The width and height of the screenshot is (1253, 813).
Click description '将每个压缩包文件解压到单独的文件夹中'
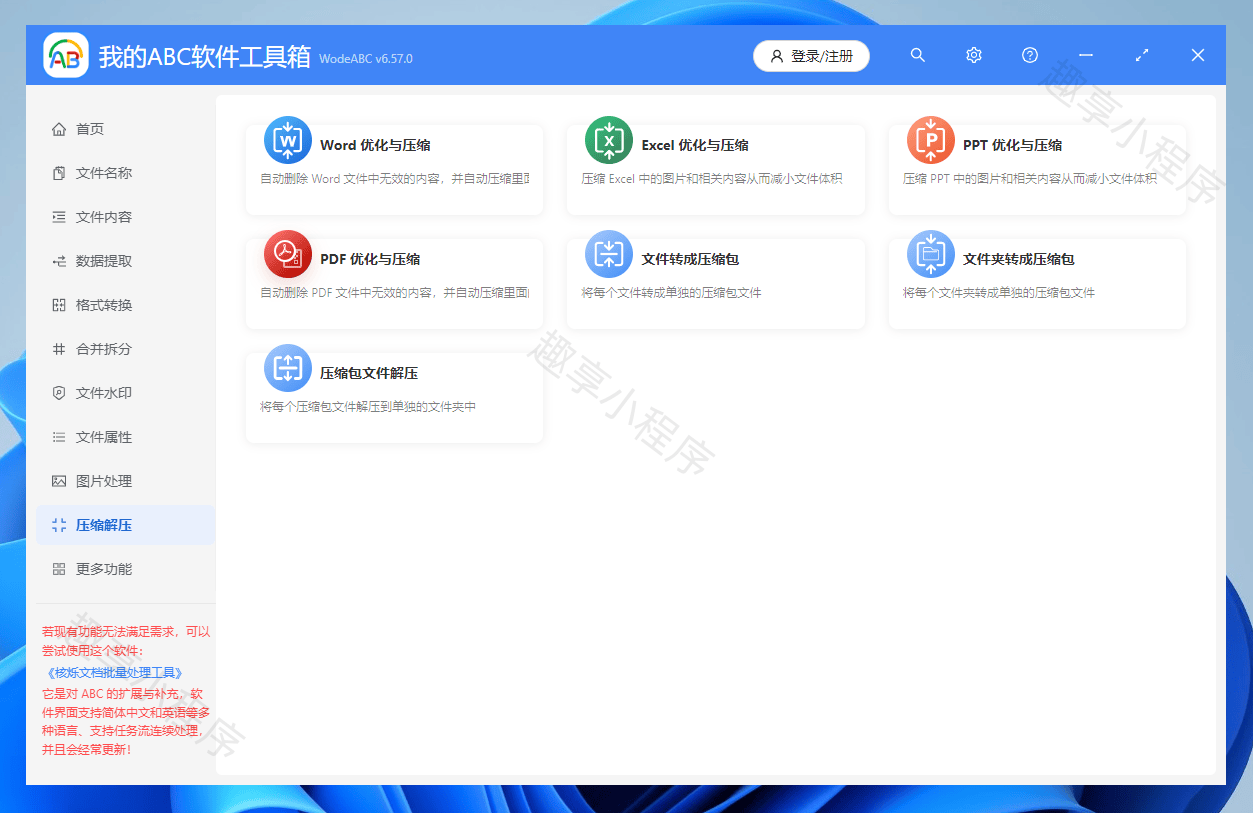point(368,407)
